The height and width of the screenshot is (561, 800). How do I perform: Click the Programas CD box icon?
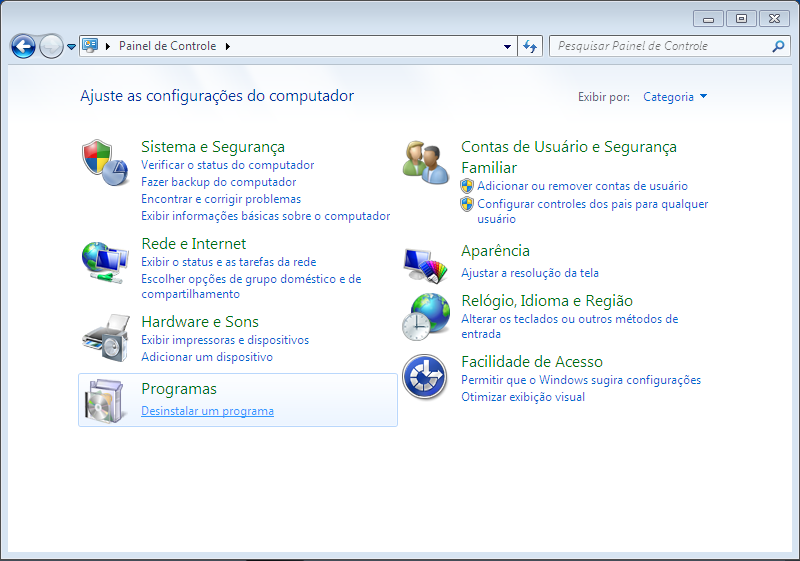pos(105,401)
